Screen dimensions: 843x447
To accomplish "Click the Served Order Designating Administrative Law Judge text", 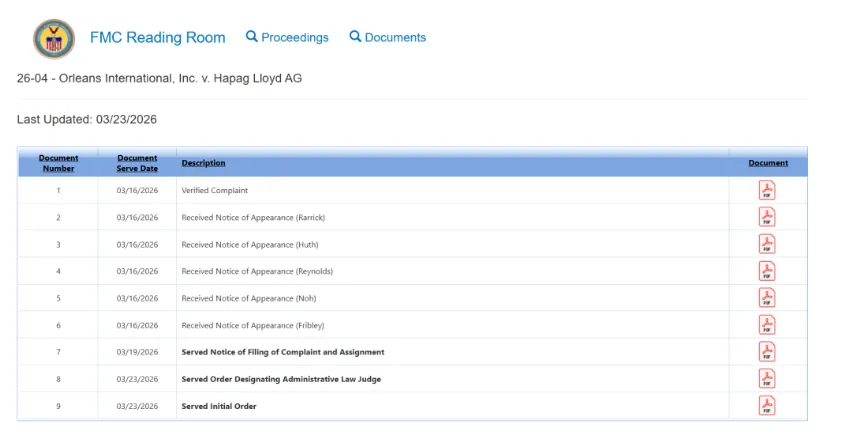I will 280,379.
